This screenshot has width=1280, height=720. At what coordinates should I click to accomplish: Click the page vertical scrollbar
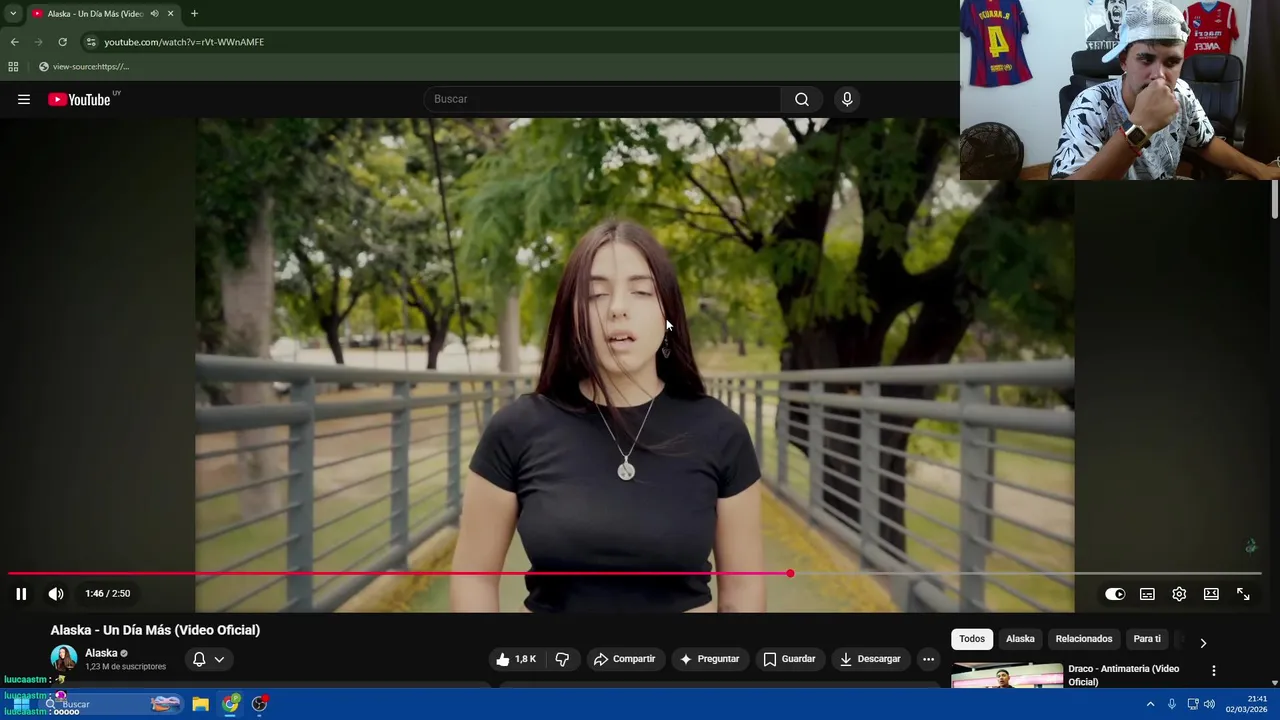click(1275, 198)
